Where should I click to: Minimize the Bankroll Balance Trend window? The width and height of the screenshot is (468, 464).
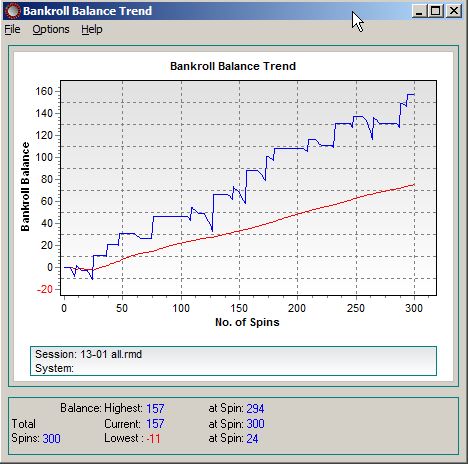[419, 11]
